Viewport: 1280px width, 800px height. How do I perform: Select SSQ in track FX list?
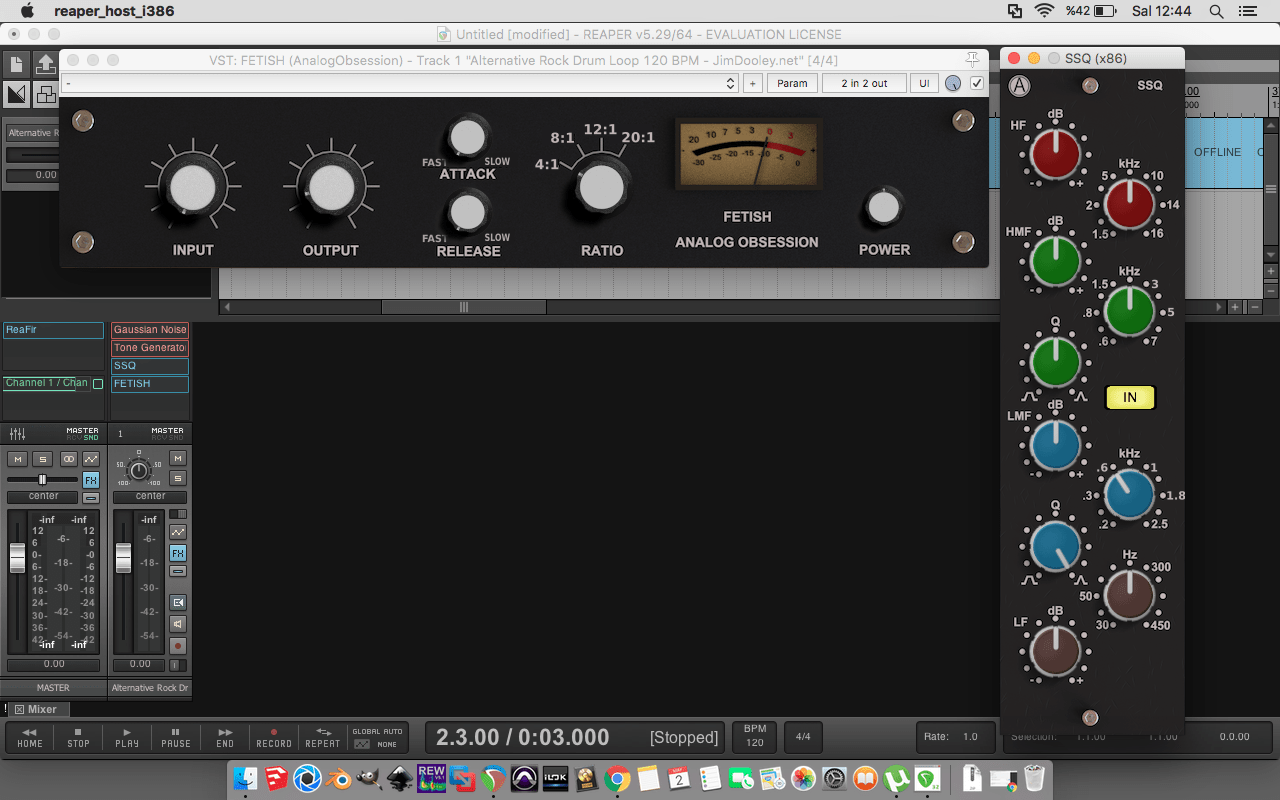pyautogui.click(x=150, y=366)
